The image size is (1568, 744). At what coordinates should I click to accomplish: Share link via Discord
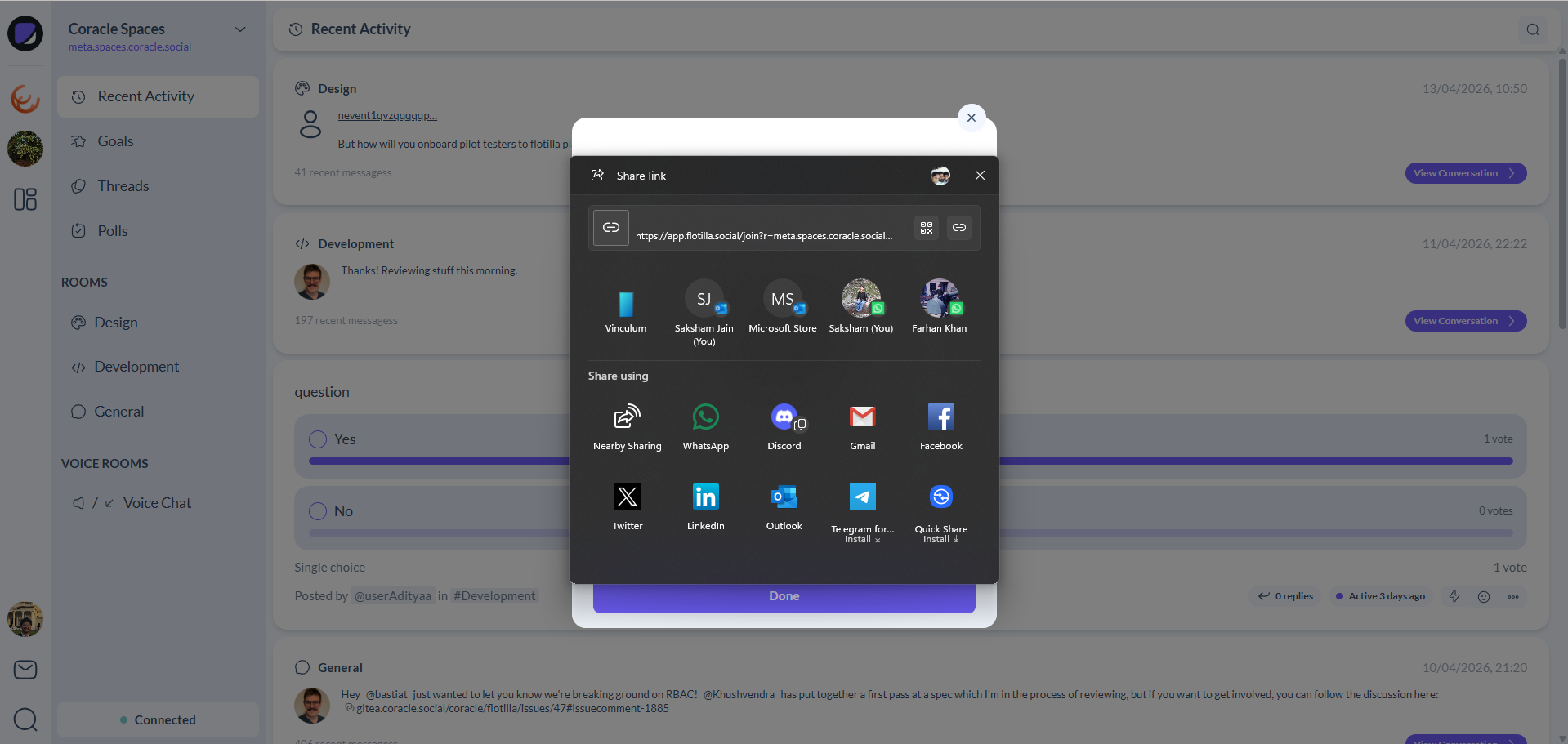(x=784, y=427)
